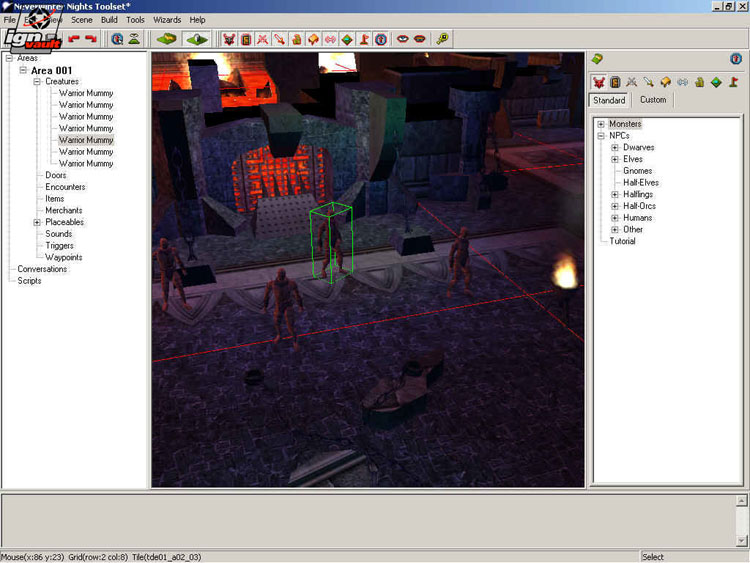Toggle triggers green diamond filter in main toolbar
This screenshot has width=750, height=563.
347,39
